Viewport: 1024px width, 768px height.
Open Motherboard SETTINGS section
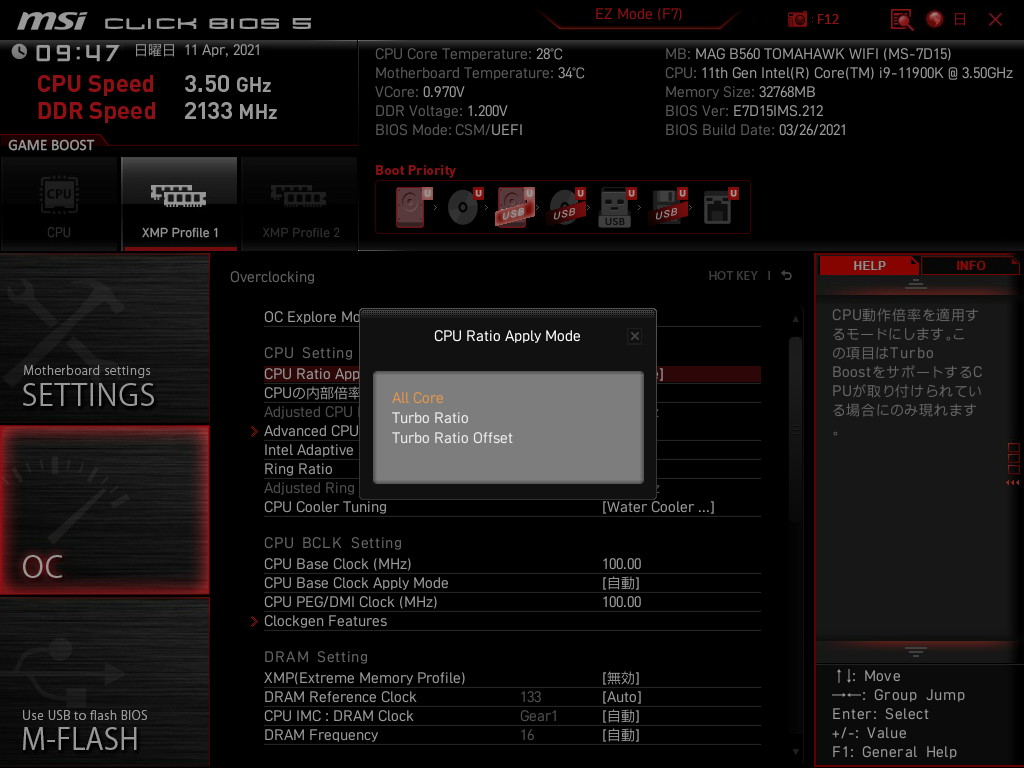coord(104,339)
